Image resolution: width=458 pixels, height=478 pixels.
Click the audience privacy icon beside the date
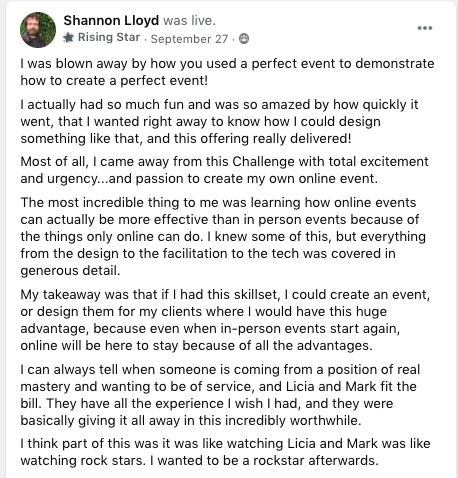point(244,39)
